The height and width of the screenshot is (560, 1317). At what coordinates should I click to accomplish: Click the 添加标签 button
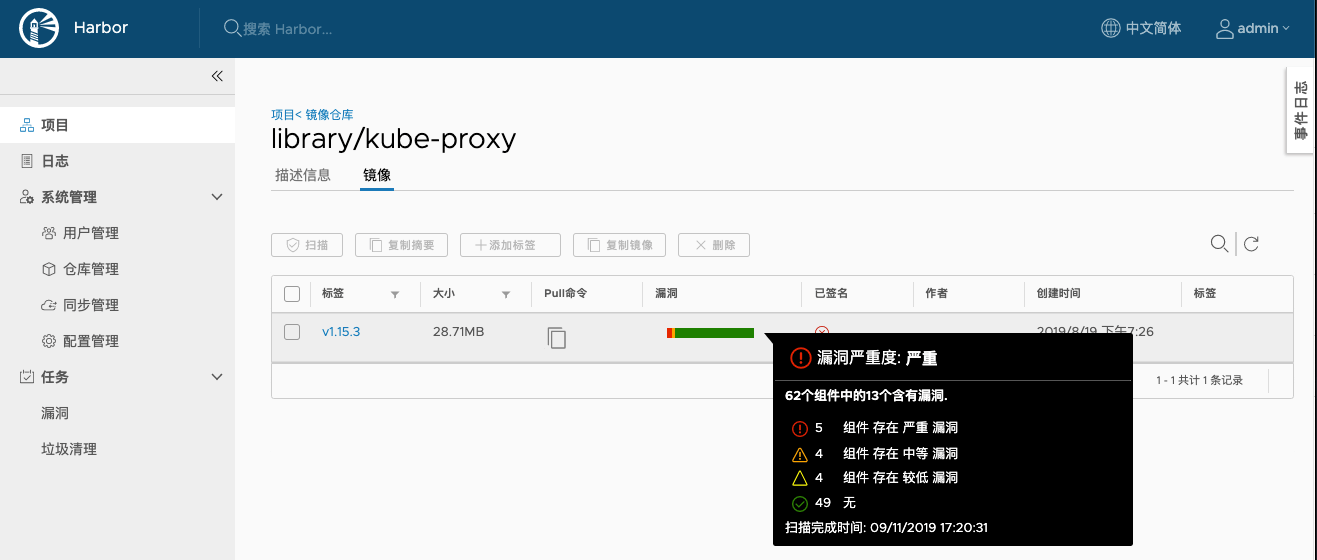click(510, 245)
